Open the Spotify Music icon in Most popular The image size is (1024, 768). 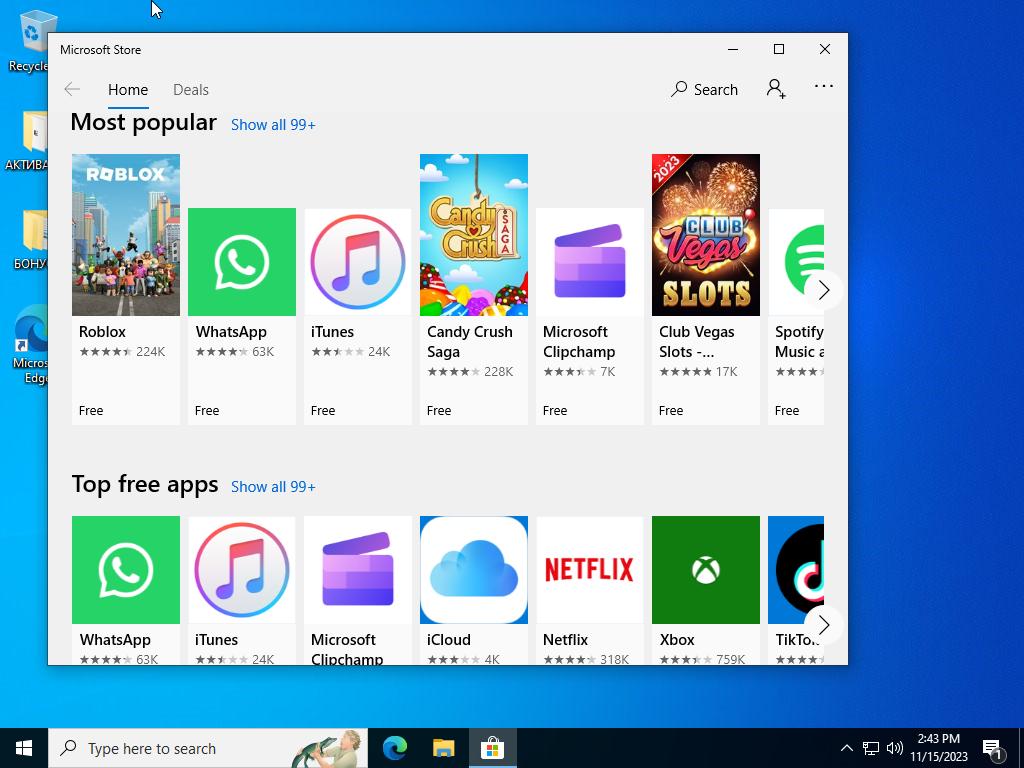796,262
